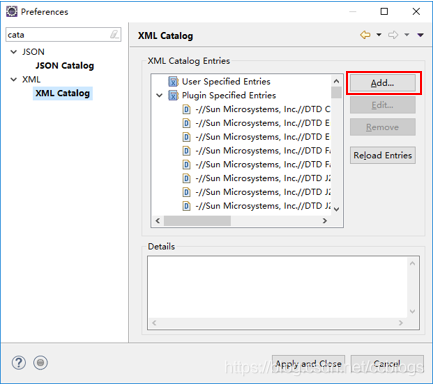
Task: Click the entries list scroll down arrow
Action: click(337, 209)
